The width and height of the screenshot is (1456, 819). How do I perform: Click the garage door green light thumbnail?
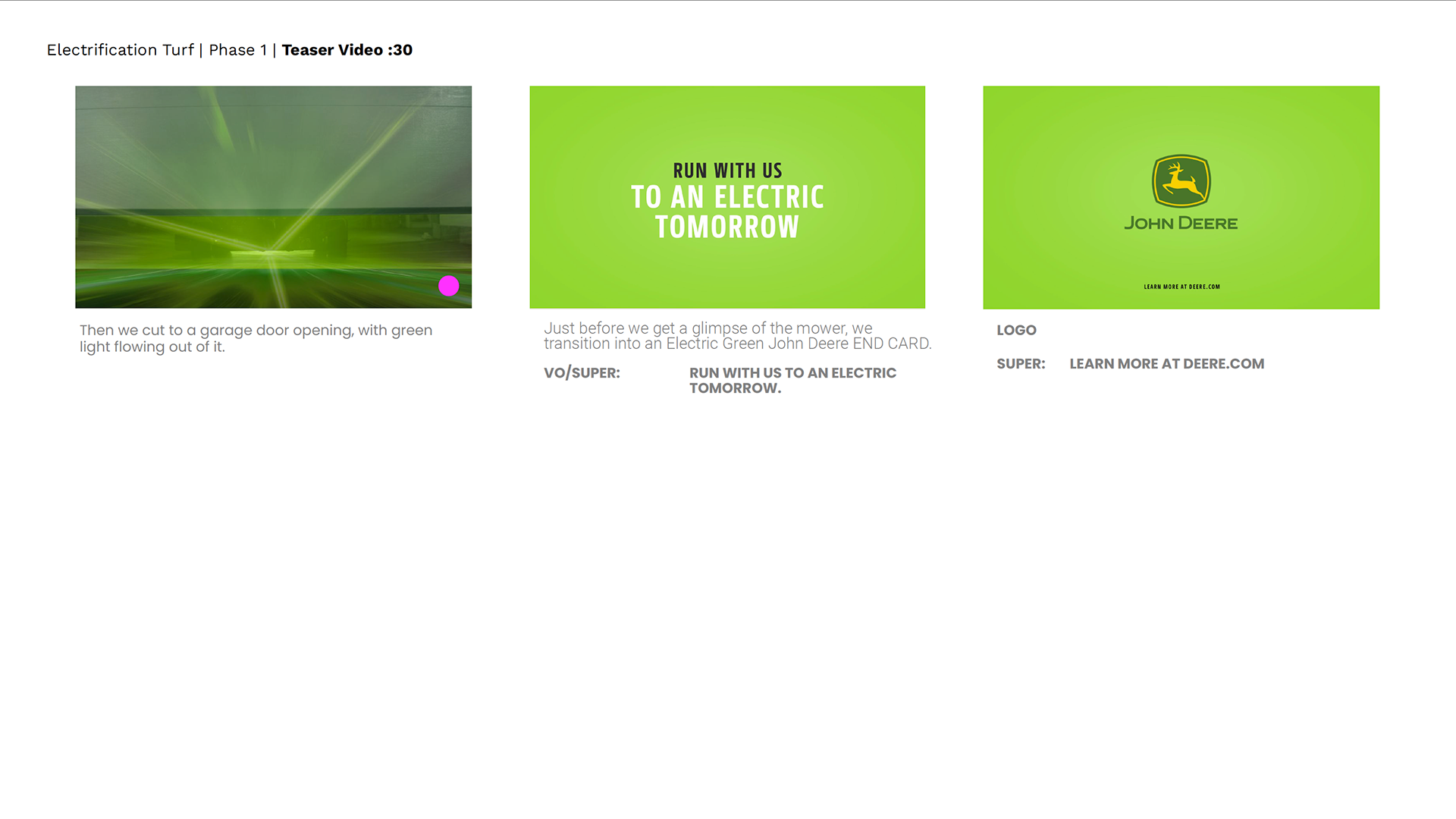[x=273, y=197]
